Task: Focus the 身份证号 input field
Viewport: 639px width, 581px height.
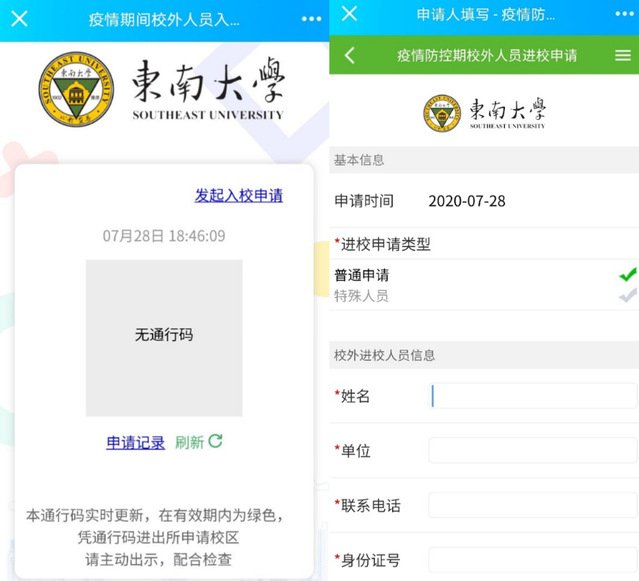Action: [x=533, y=560]
